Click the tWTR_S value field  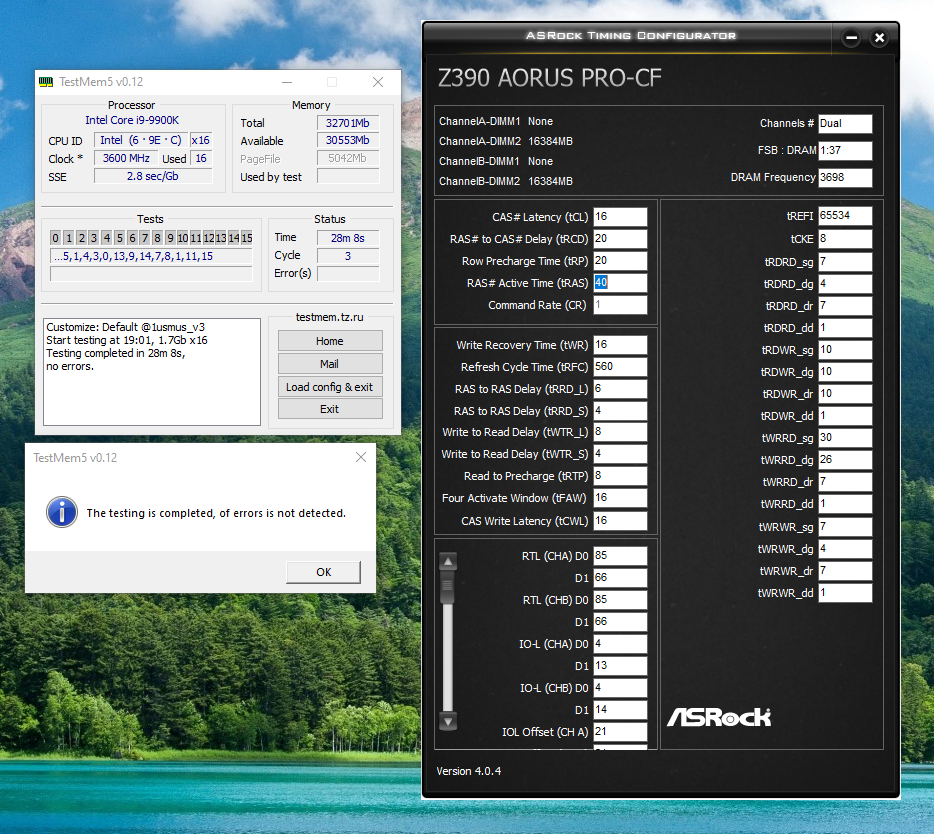[620, 453]
